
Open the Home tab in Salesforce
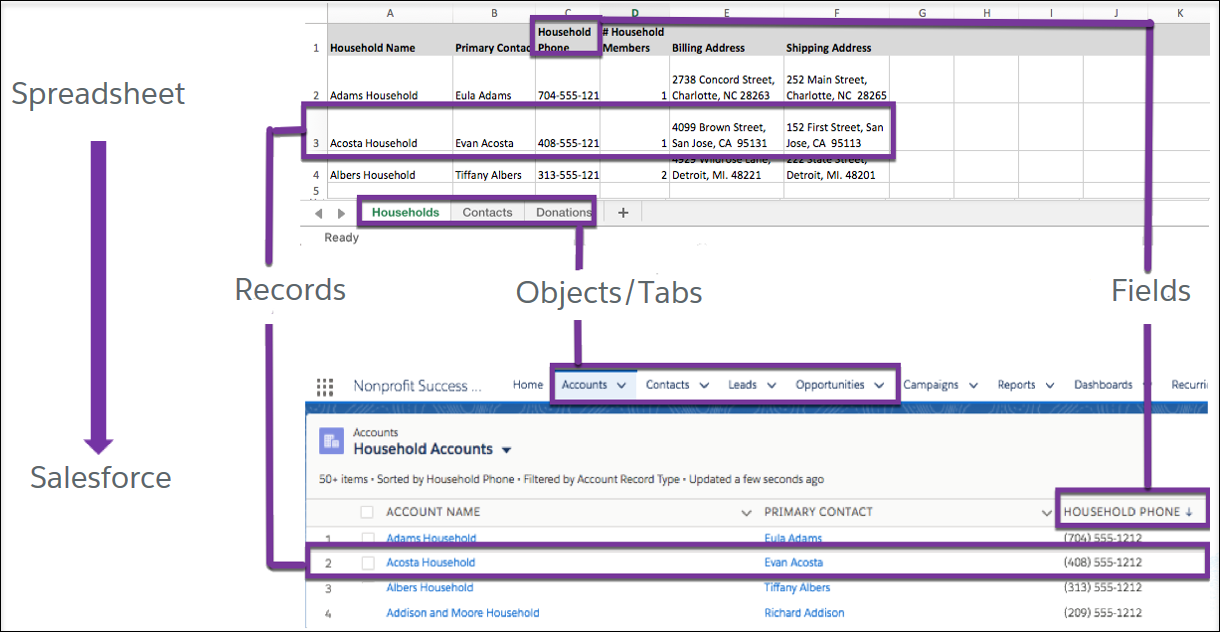coord(528,385)
